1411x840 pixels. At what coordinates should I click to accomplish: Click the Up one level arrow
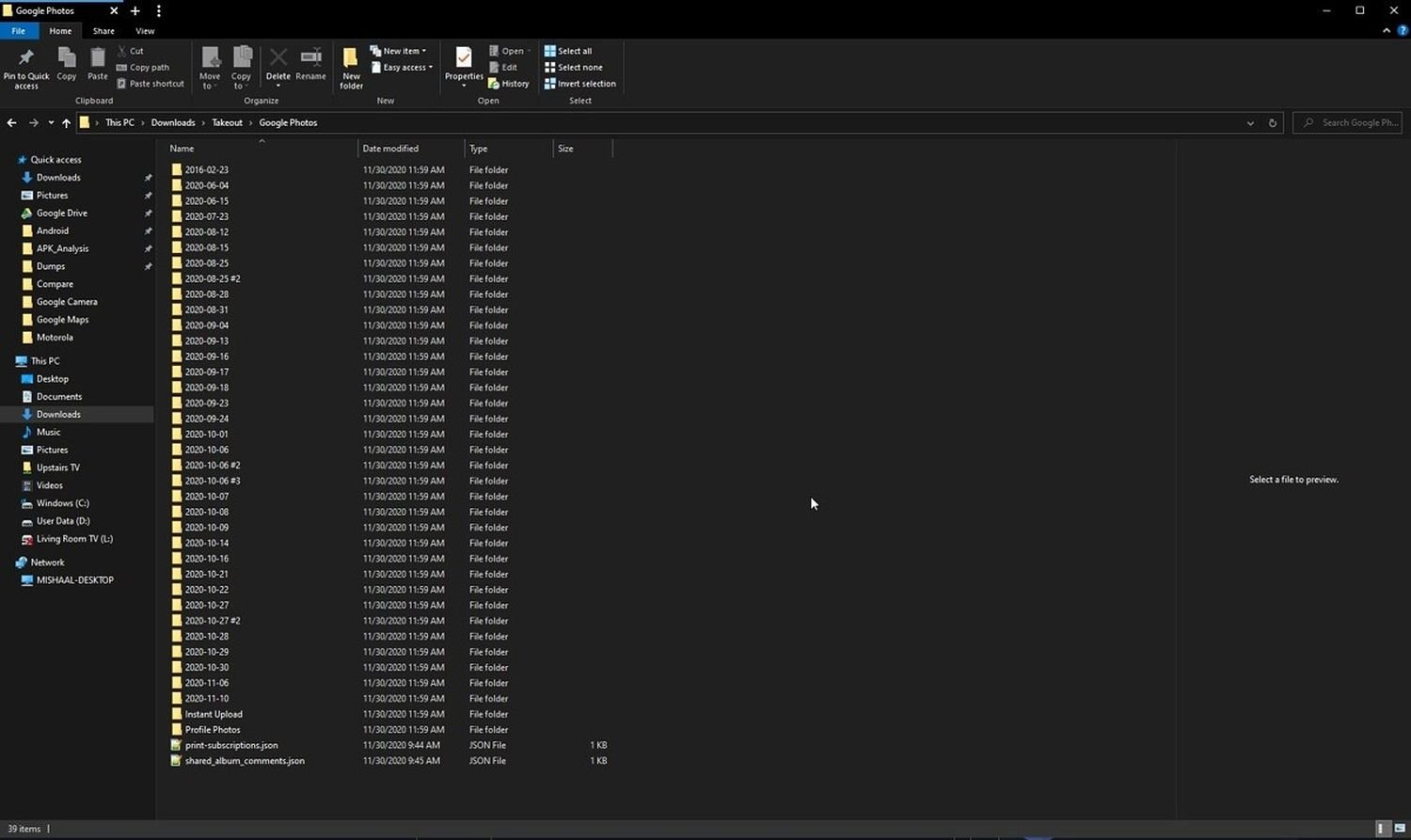point(66,123)
